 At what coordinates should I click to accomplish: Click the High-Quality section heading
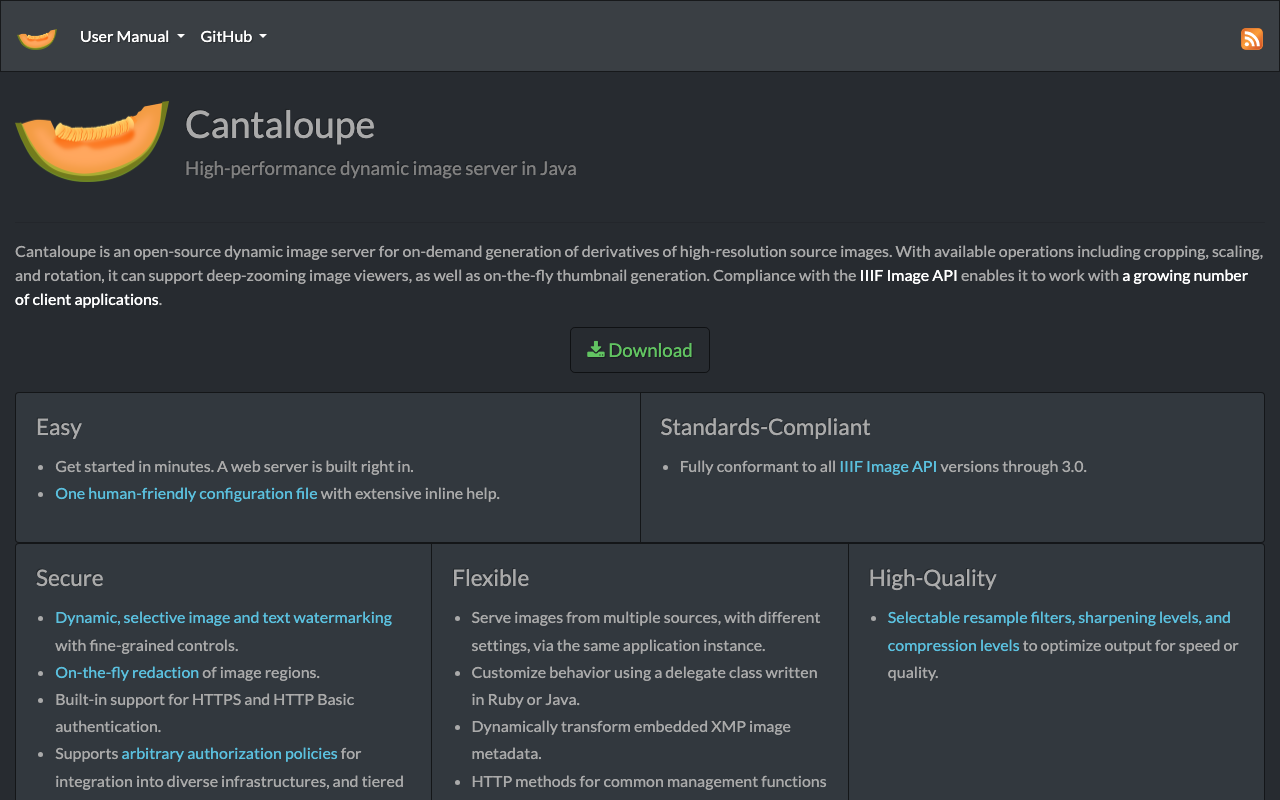click(932, 578)
